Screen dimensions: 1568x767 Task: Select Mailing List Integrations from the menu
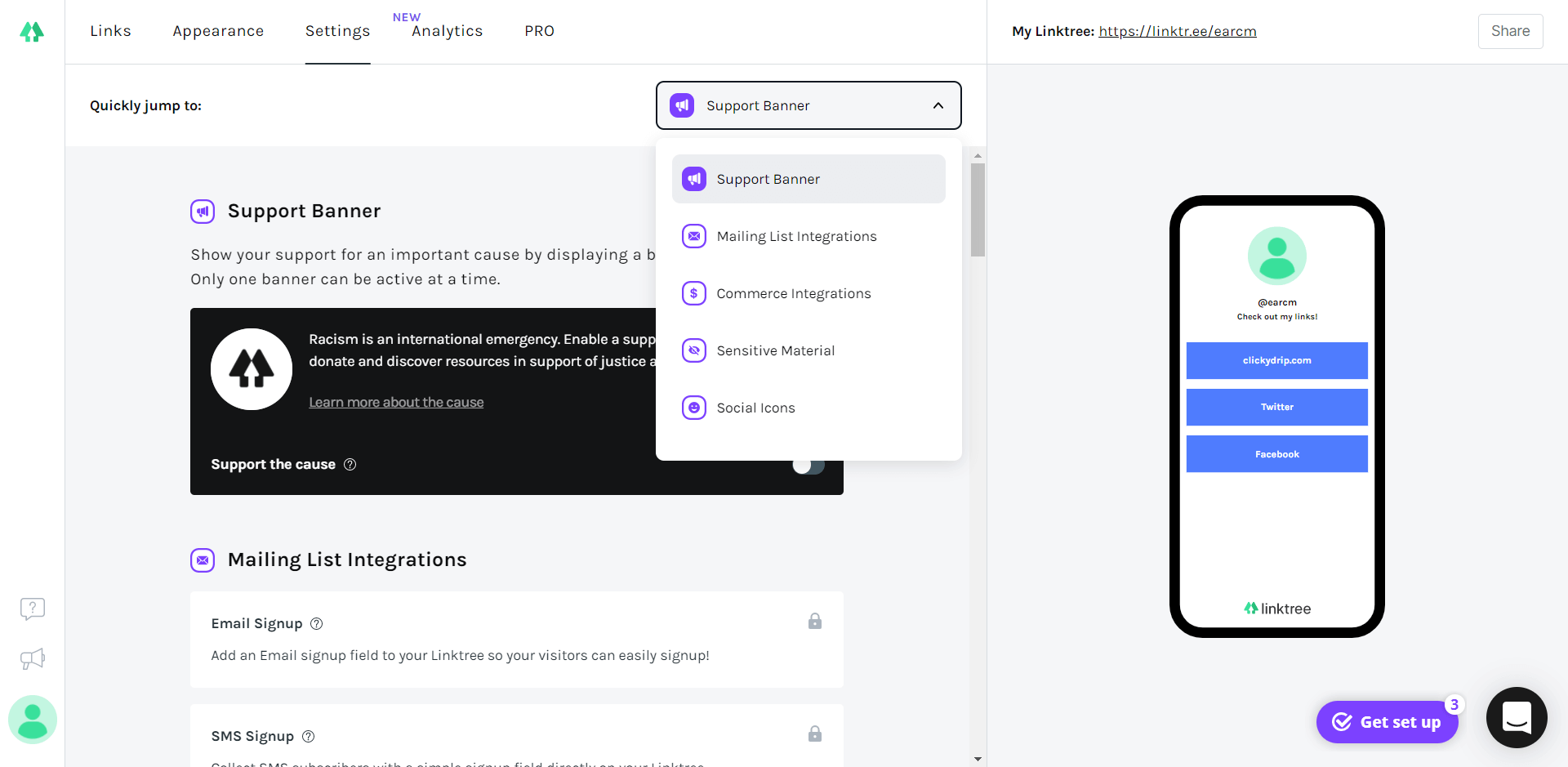click(808, 236)
